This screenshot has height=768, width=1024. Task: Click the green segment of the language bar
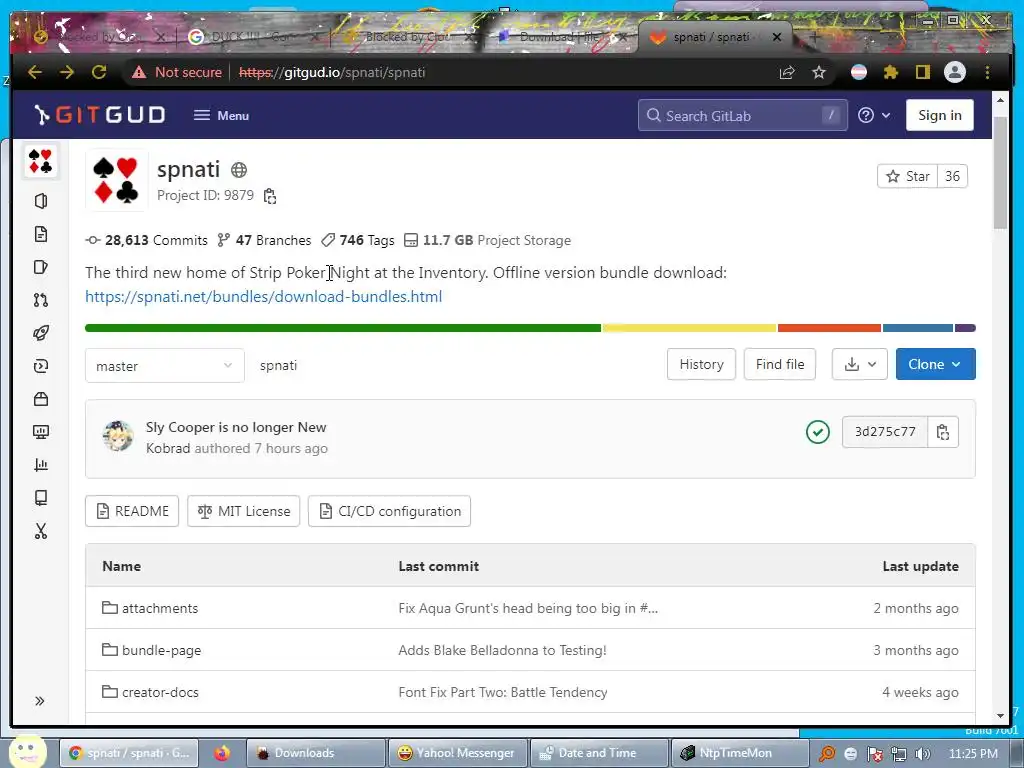pos(343,328)
